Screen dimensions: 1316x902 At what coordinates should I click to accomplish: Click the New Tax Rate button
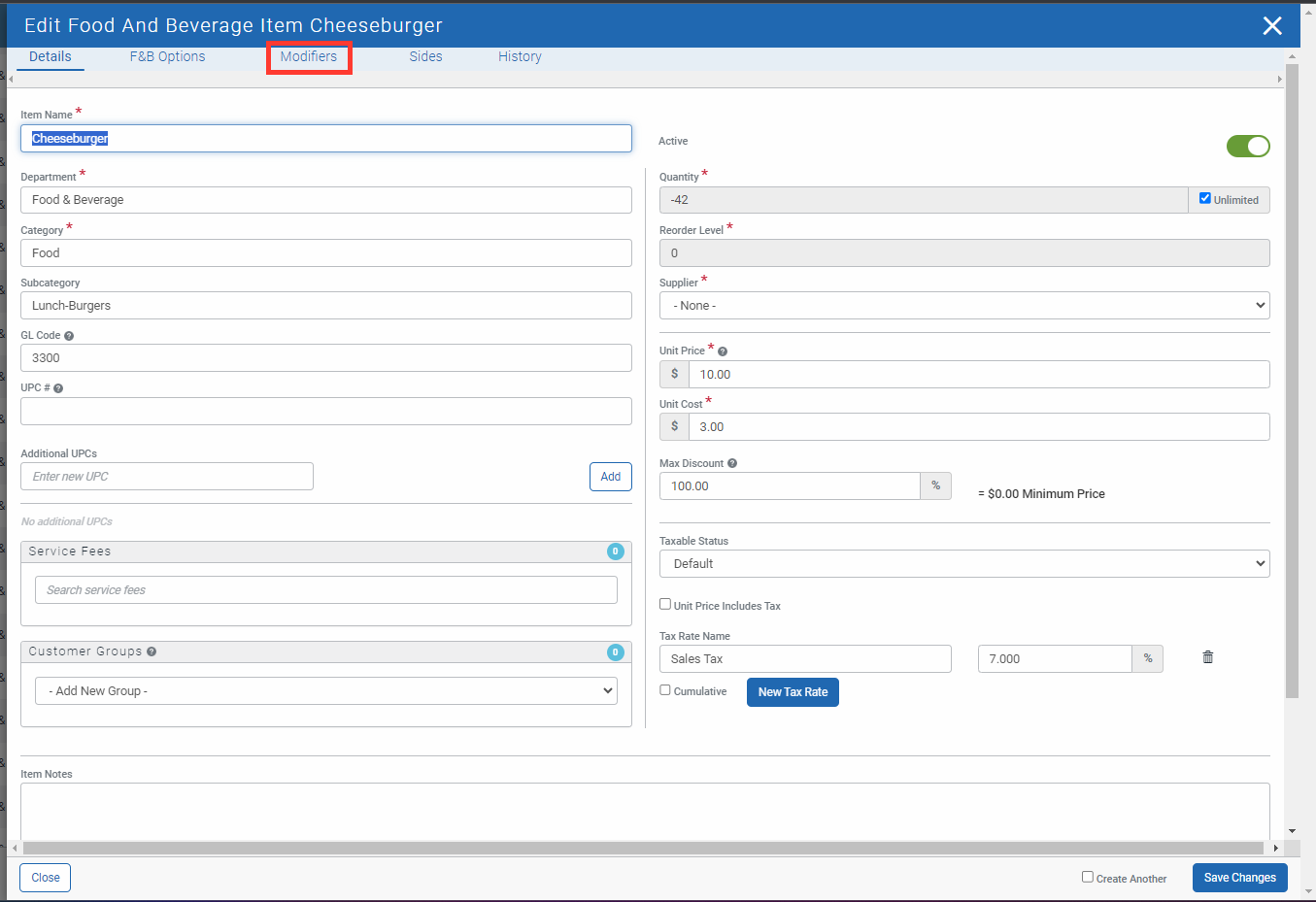click(x=793, y=692)
